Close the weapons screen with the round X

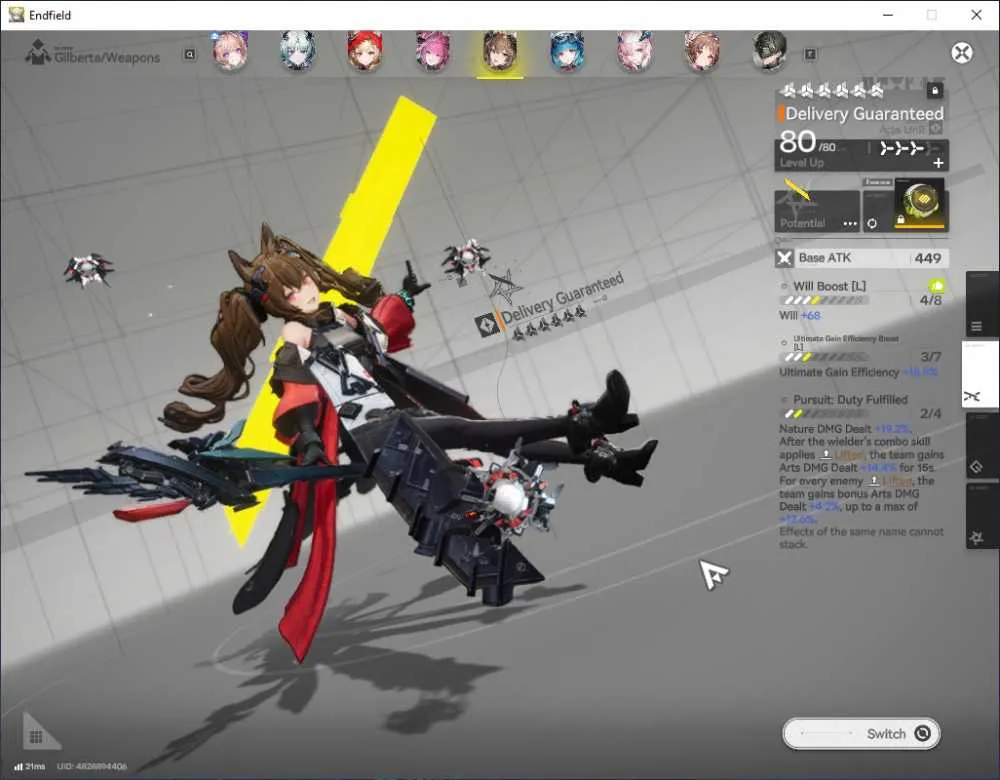point(962,53)
